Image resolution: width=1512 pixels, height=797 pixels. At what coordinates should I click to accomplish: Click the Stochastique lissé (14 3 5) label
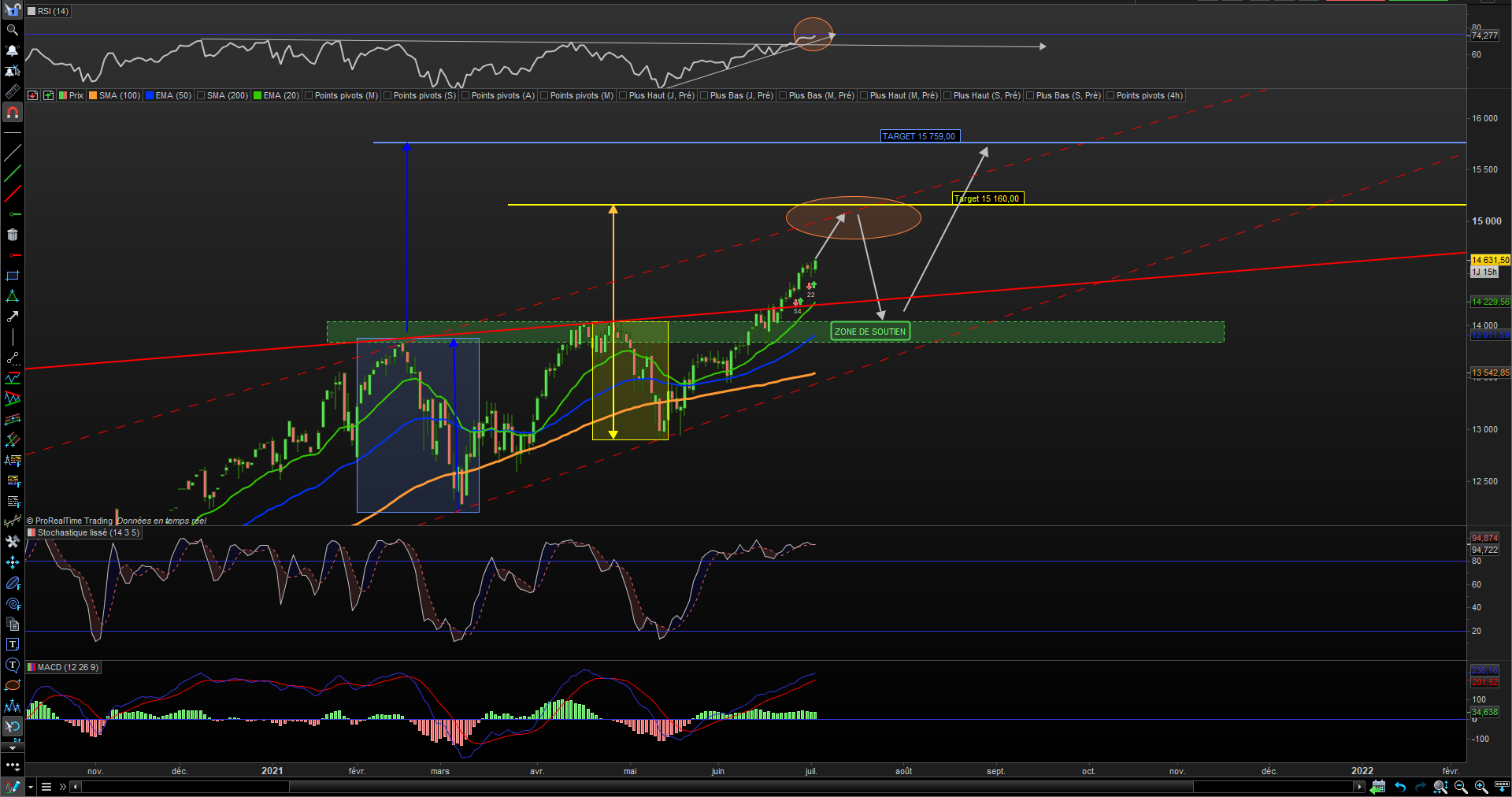pyautogui.click(x=88, y=533)
